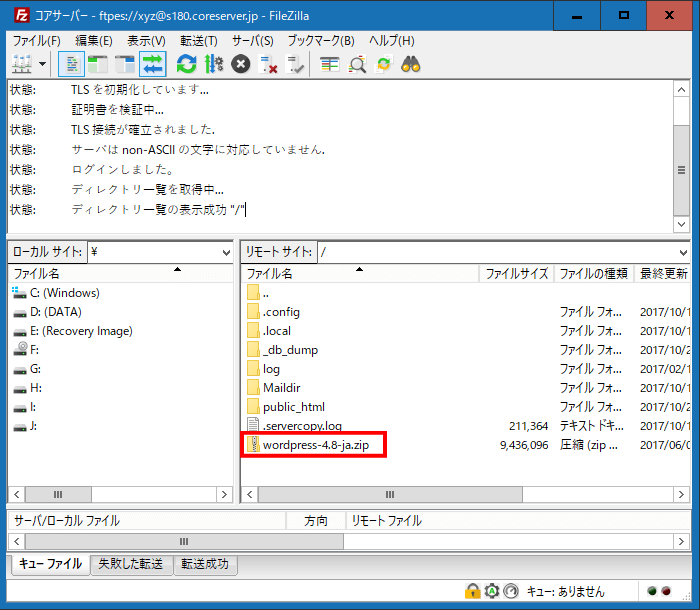Open the 転送(T) menu
The height and width of the screenshot is (610, 700).
pyautogui.click(x=199, y=41)
